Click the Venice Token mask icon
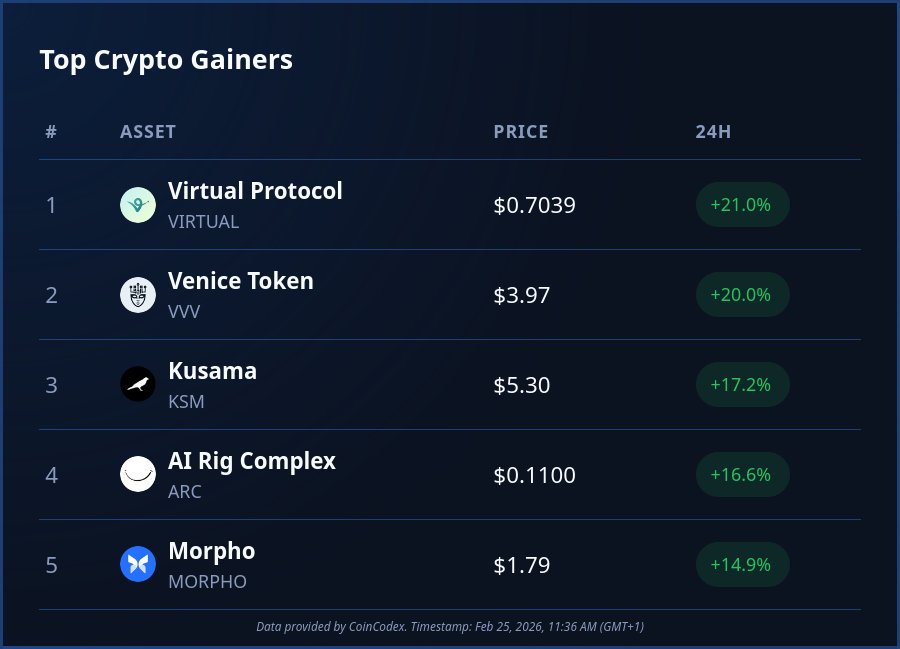 pos(138,295)
